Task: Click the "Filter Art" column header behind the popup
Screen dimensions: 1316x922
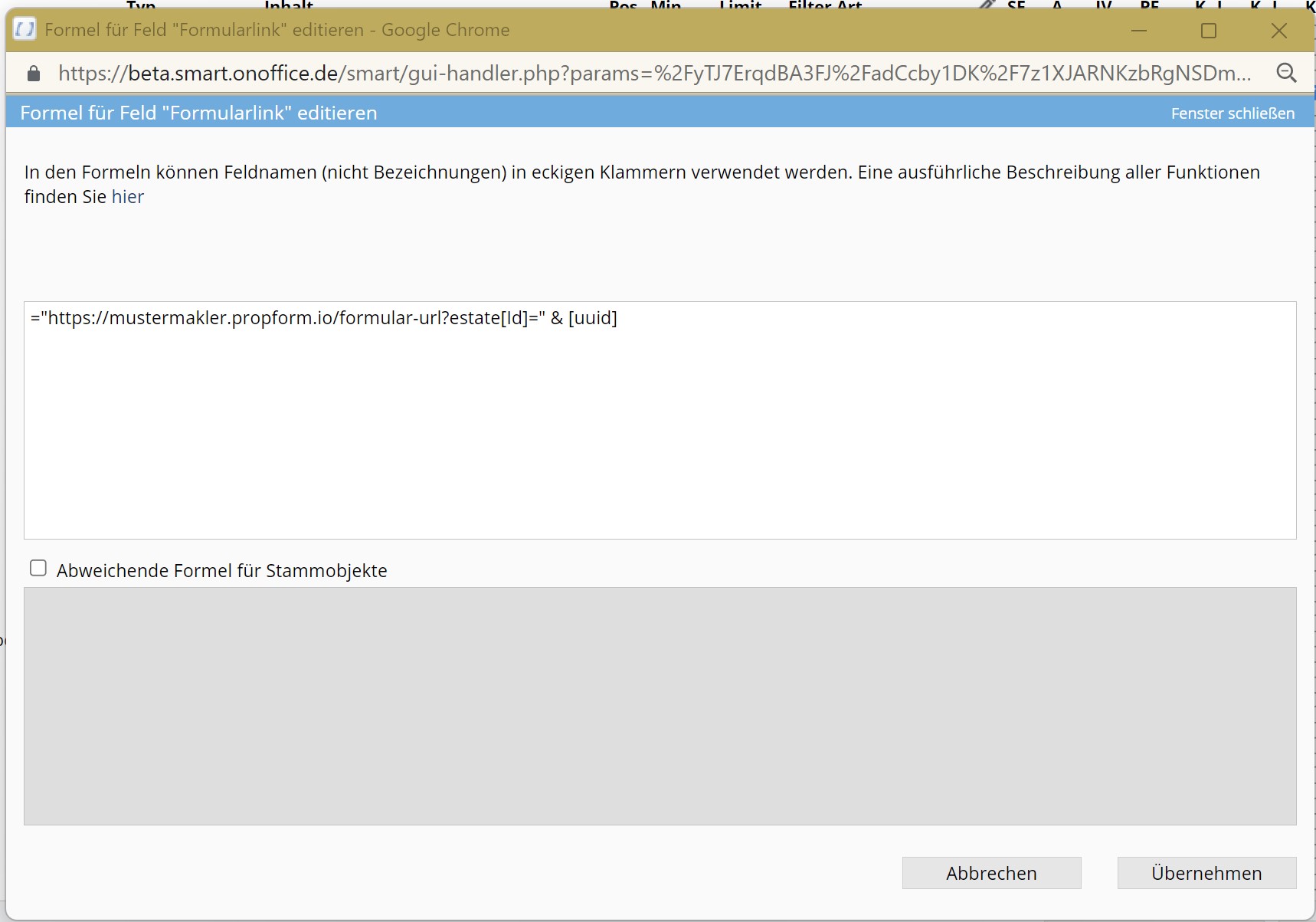Action: coord(824,5)
